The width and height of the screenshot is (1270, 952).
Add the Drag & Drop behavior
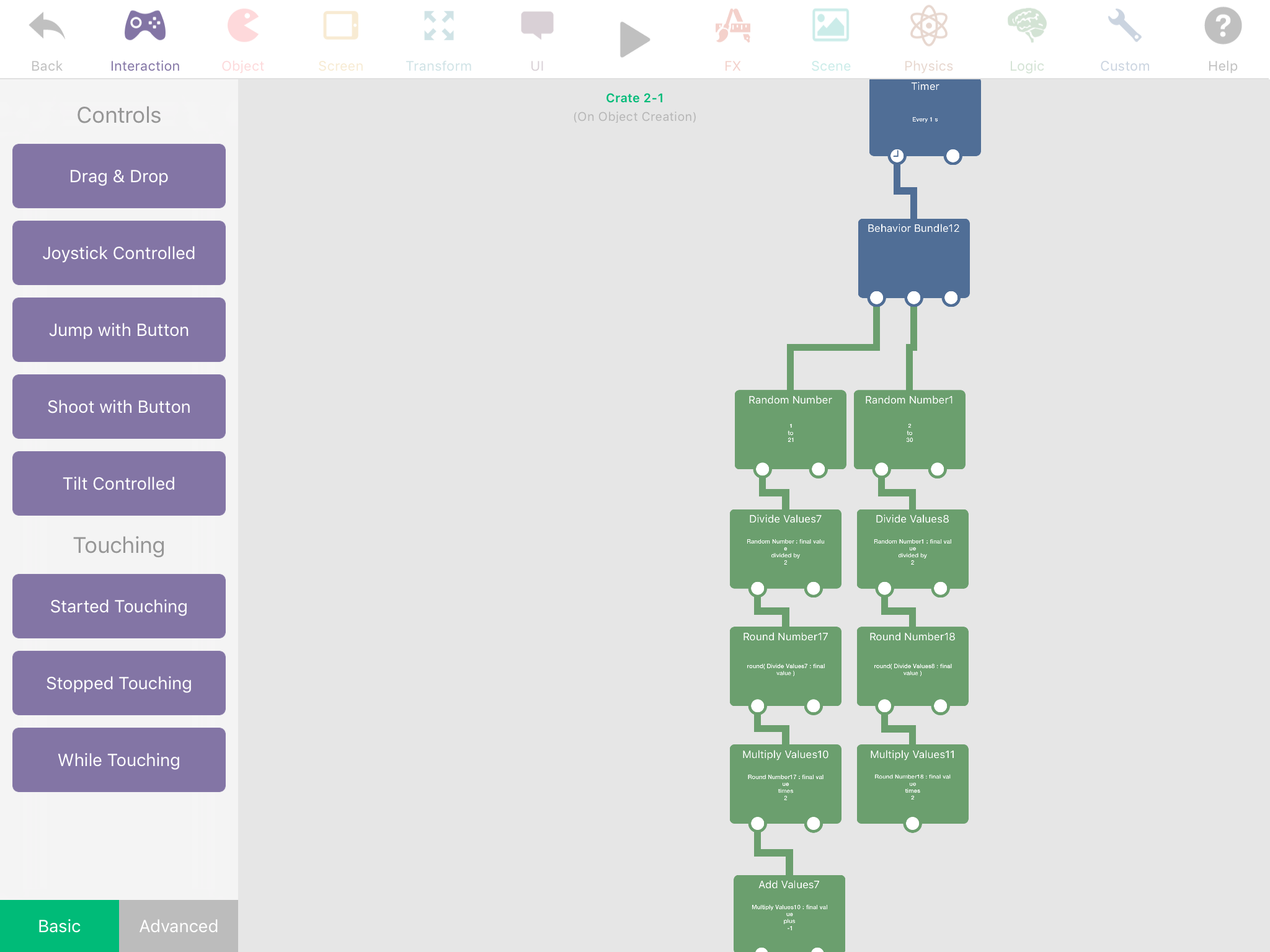coord(119,176)
